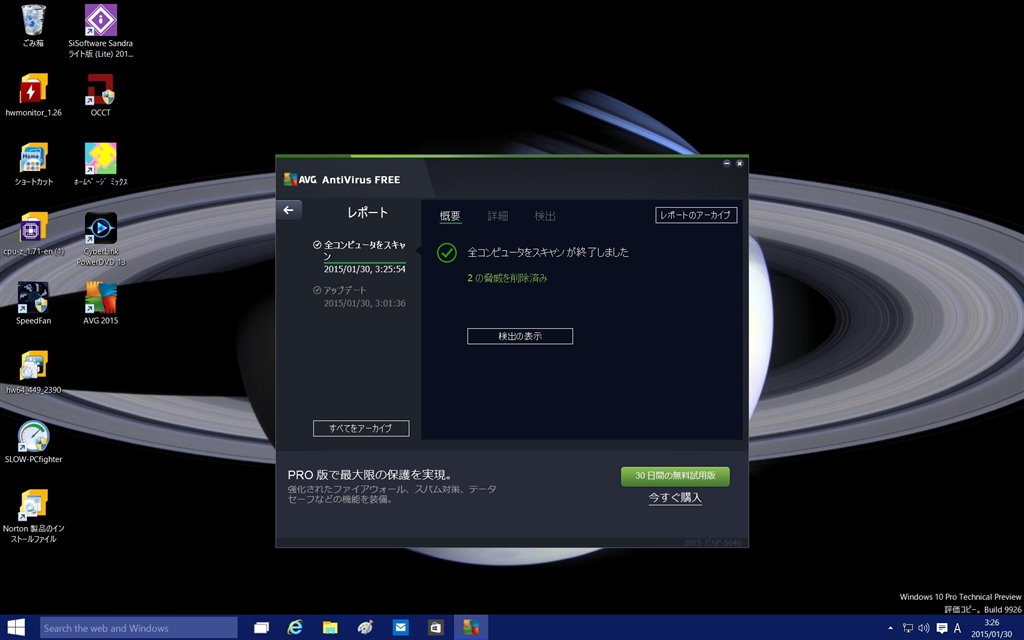This screenshot has height=640, width=1024.
Task: Open File Explorer from the taskbar
Action: 330,628
